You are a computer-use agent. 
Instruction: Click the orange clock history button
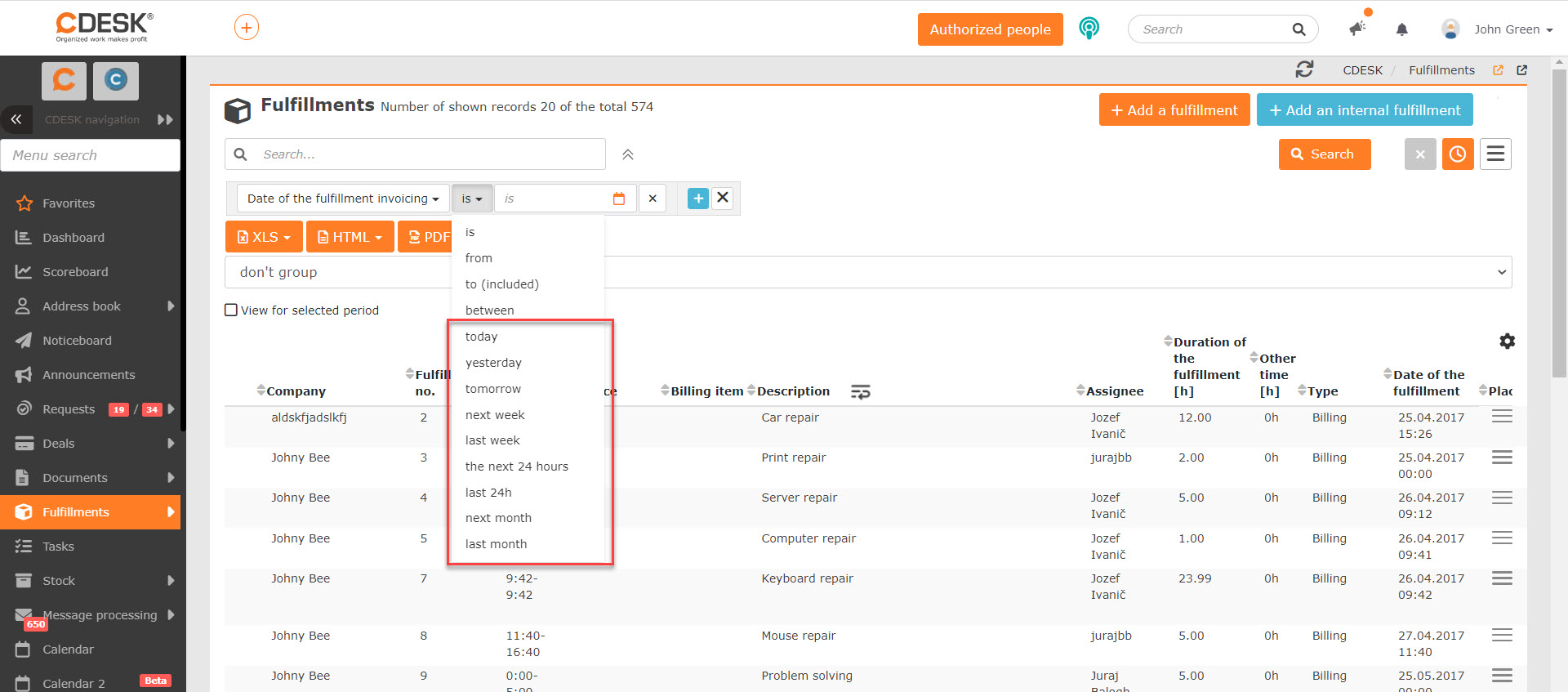pos(1458,154)
